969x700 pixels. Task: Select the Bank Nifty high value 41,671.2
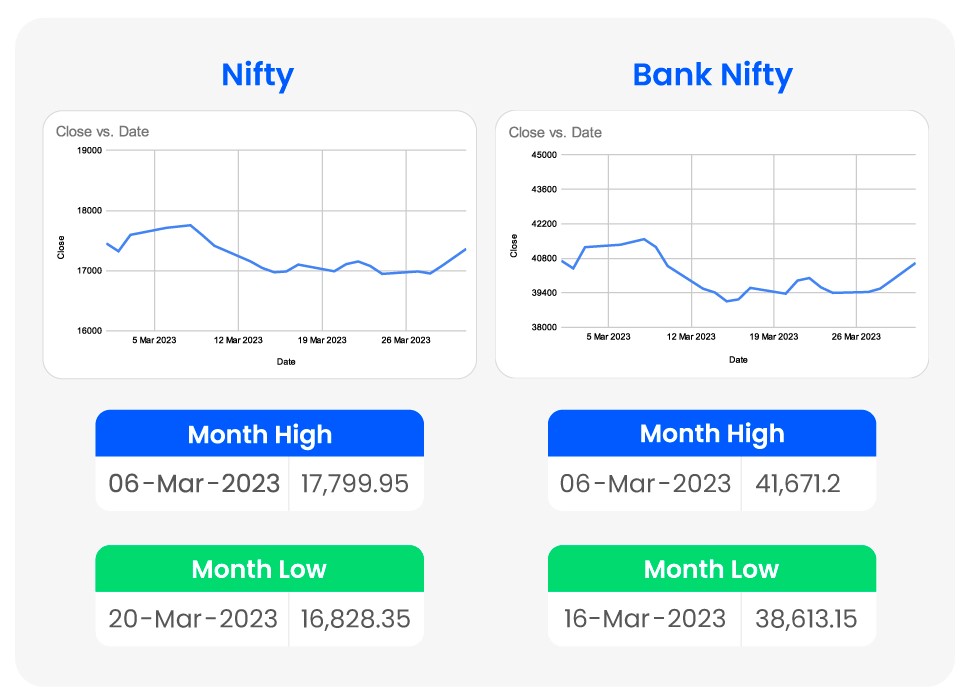(798, 484)
